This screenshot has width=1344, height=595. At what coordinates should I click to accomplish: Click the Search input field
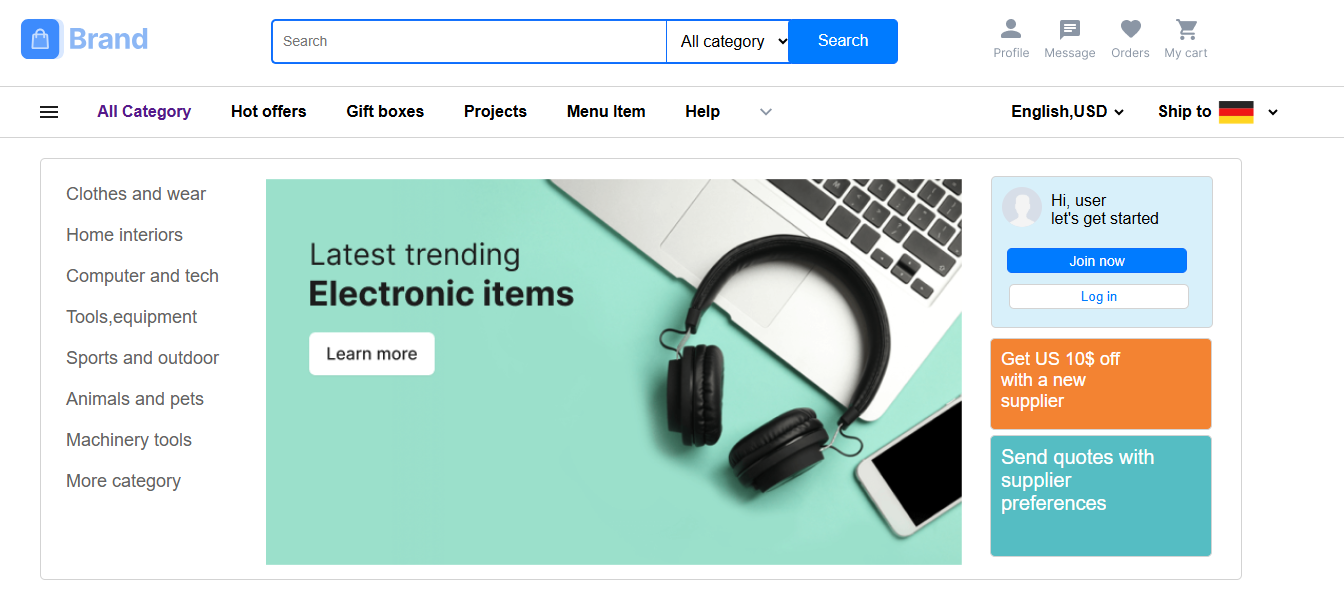469,41
